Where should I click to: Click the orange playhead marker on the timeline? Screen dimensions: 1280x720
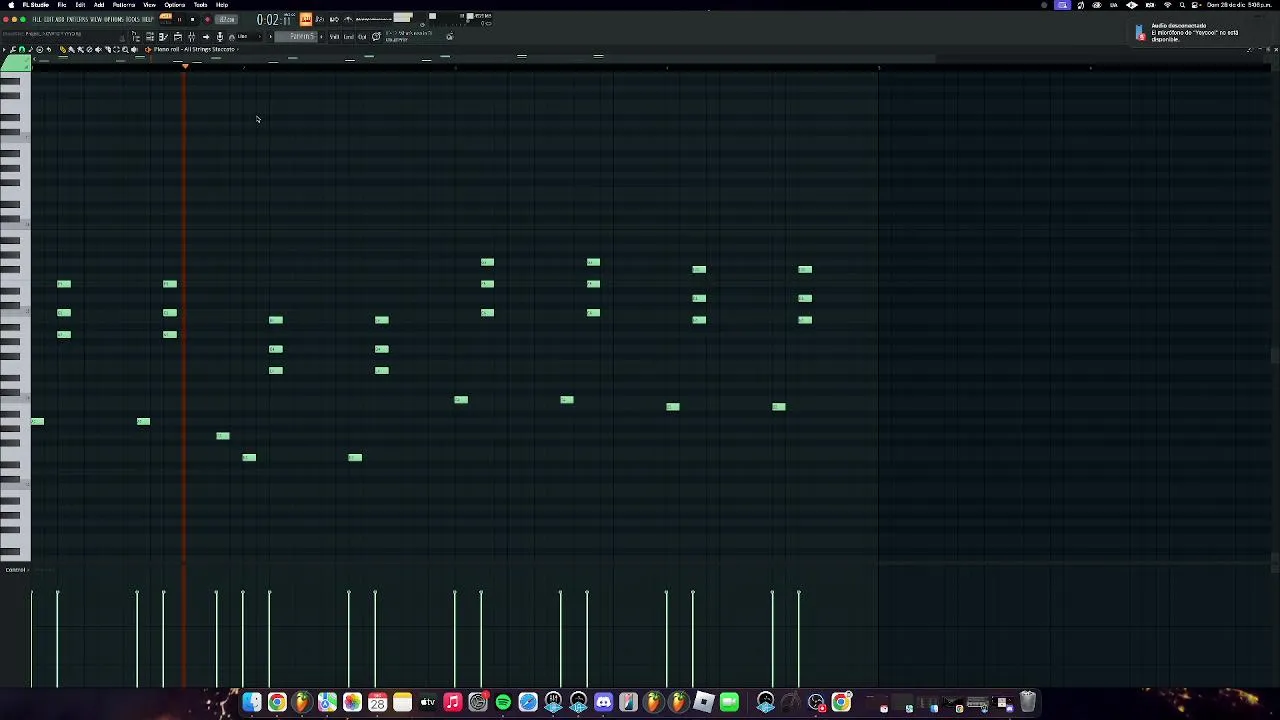tap(184, 66)
